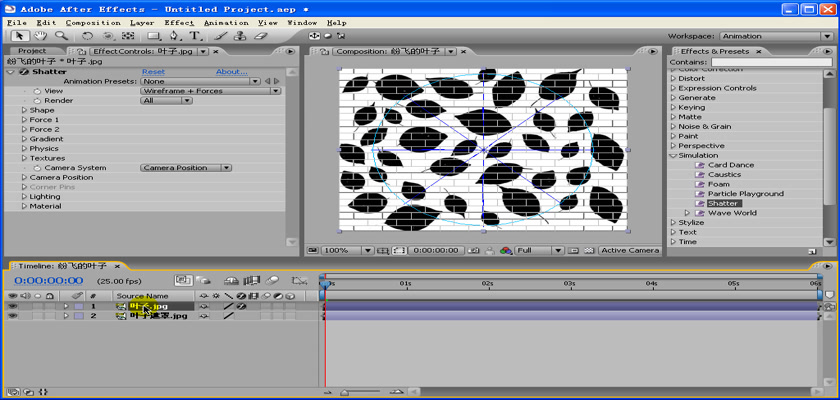
Task: Click About link for Shatter
Action: (231, 72)
